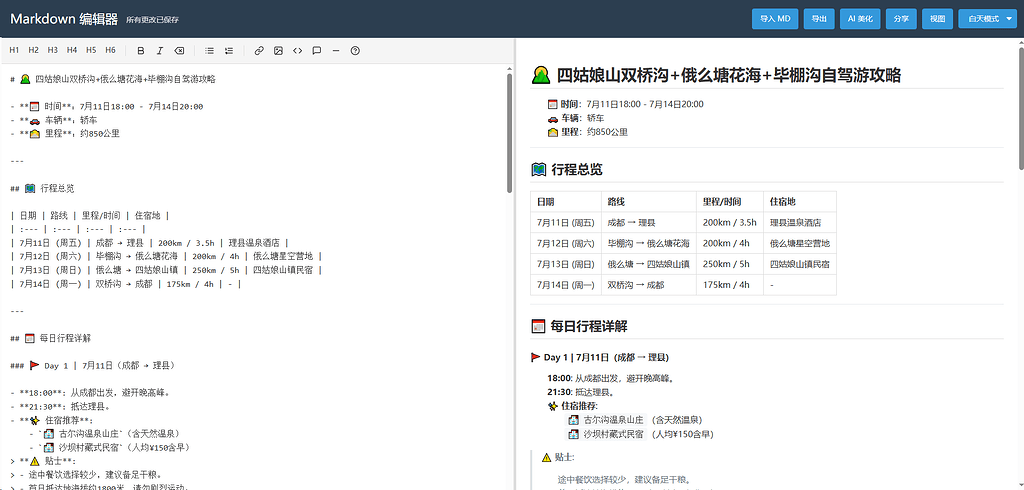Screen dimensions: 1024x490
Task: Click the first line in the editor
Action: click(113, 79)
